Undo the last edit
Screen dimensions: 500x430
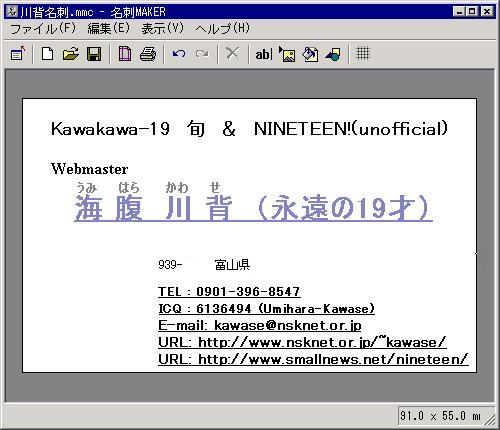(x=179, y=53)
